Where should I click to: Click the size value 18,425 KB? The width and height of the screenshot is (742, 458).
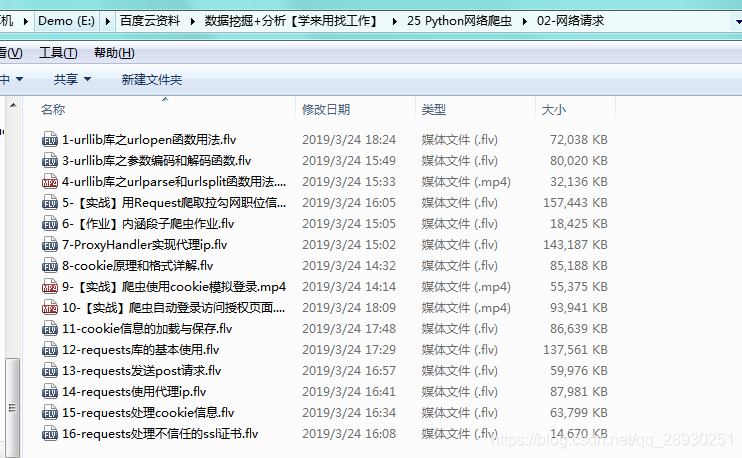click(x=579, y=224)
